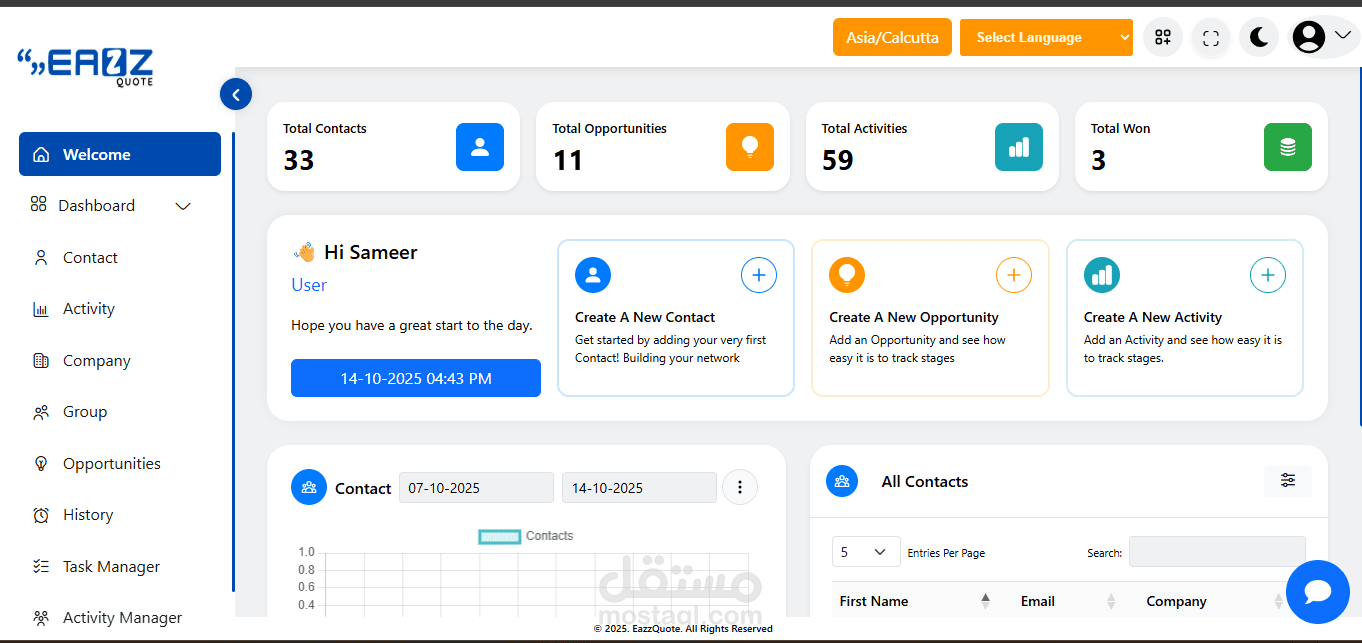The width and height of the screenshot is (1362, 643).
Task: Click the Total Won value 3
Action: [1098, 160]
